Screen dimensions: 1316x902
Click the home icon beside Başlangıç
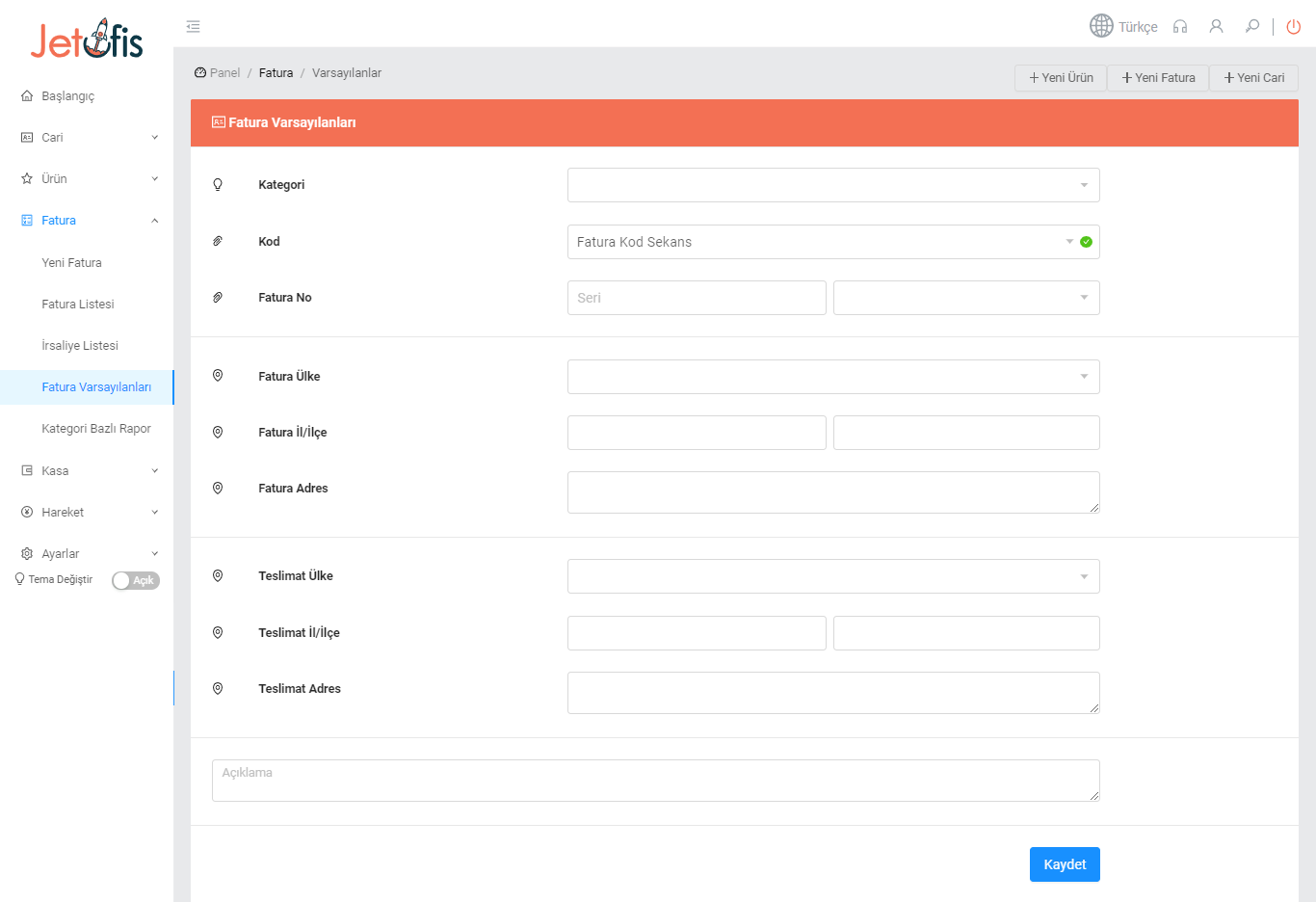(27, 96)
